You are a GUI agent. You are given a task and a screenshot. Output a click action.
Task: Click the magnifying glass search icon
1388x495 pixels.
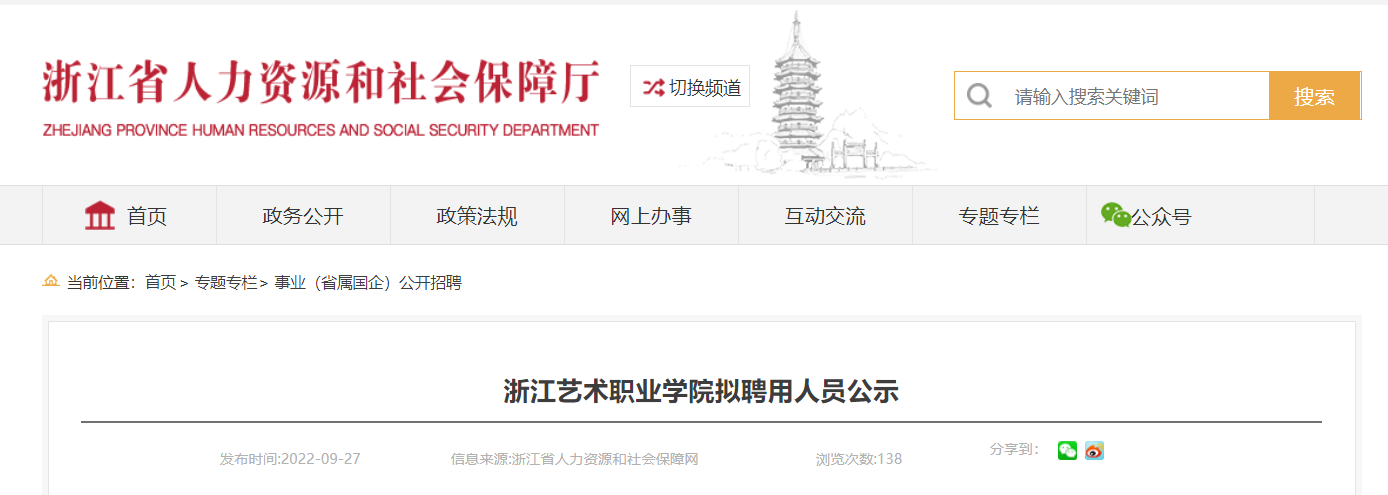click(x=980, y=96)
